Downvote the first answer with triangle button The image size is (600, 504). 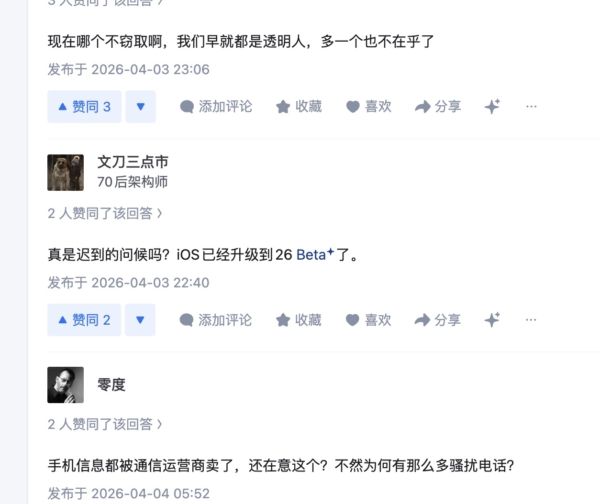pos(140,107)
